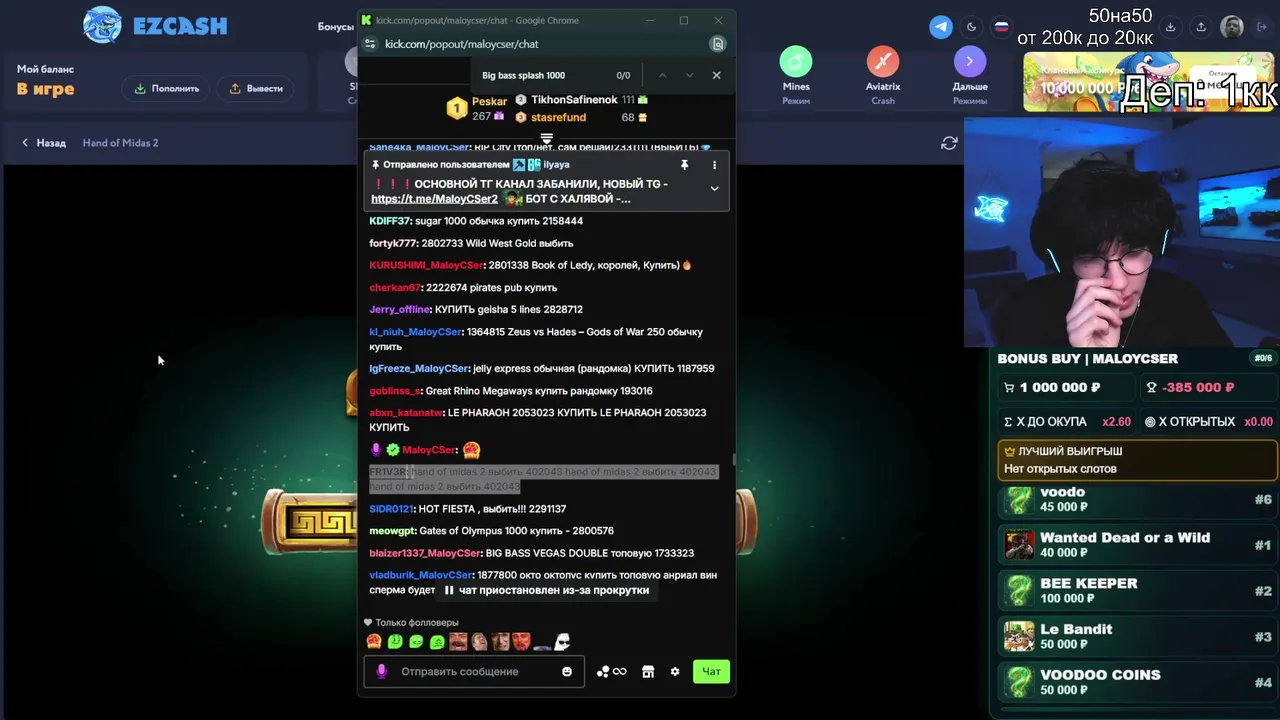
Task: Click chat username SIDR0121
Action: click(x=391, y=509)
